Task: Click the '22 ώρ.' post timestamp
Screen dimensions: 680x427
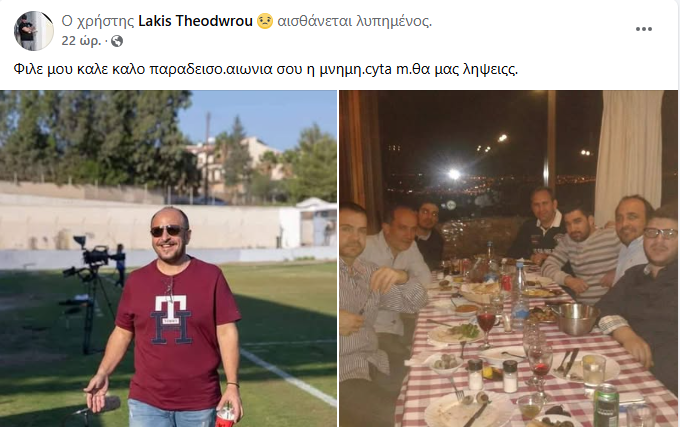Action: tap(81, 41)
